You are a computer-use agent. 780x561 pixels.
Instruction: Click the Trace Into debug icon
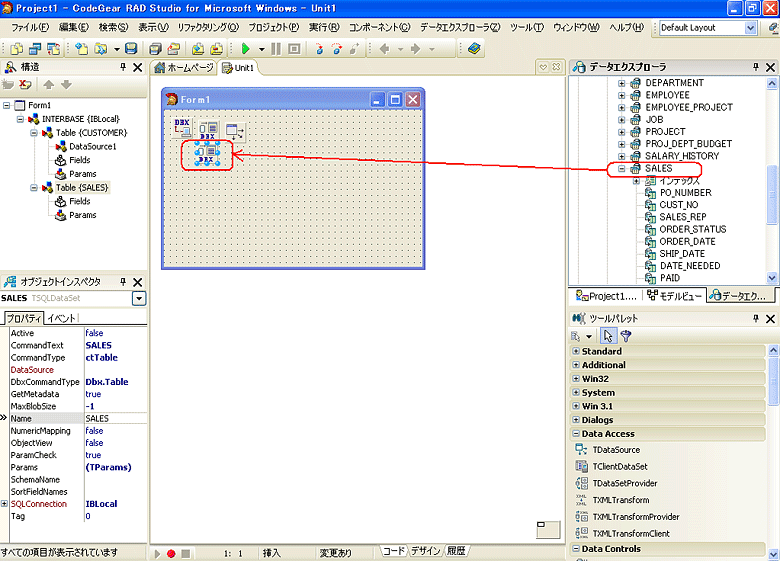point(319,48)
